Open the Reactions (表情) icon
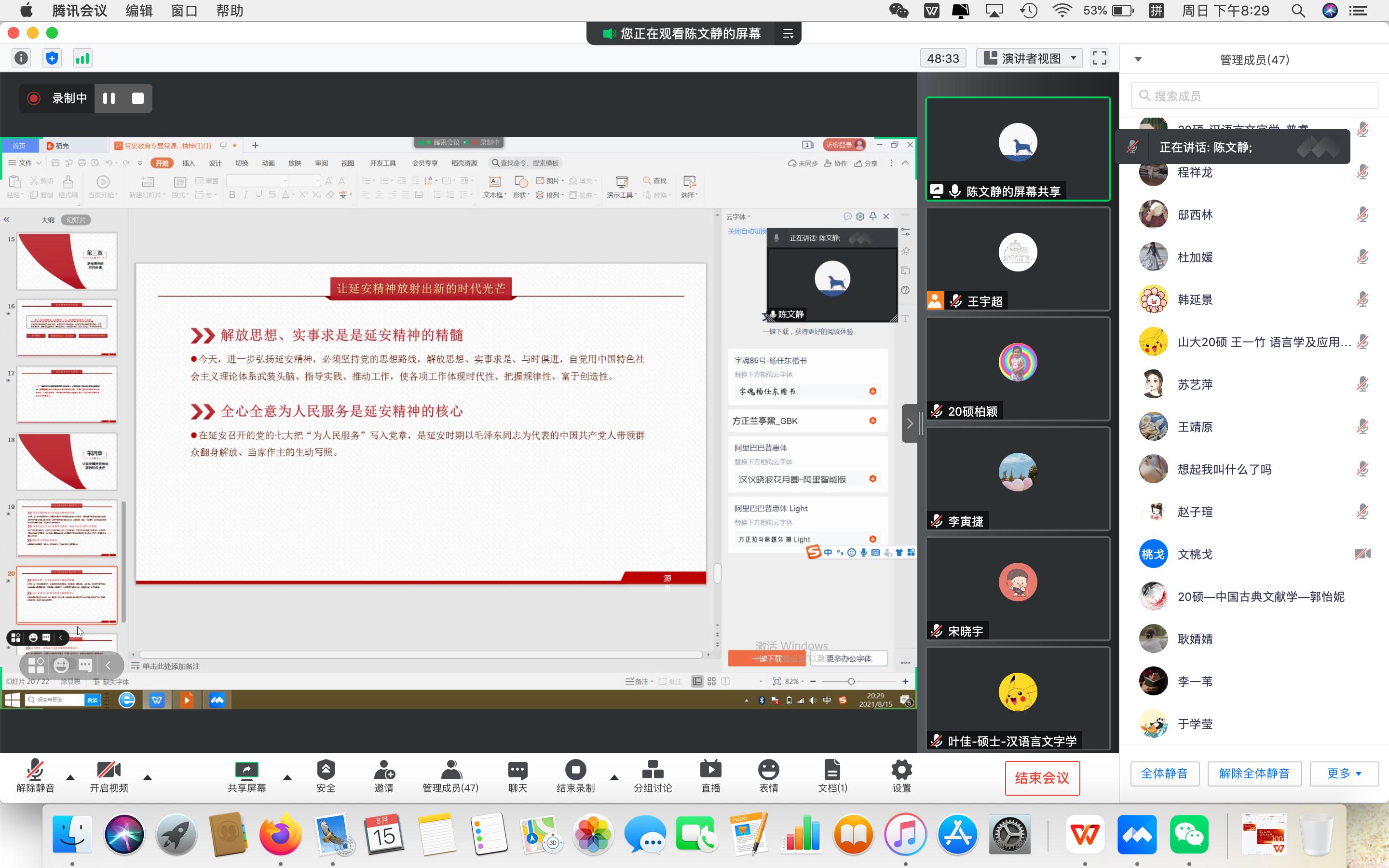The width and height of the screenshot is (1389, 868). pos(768,770)
